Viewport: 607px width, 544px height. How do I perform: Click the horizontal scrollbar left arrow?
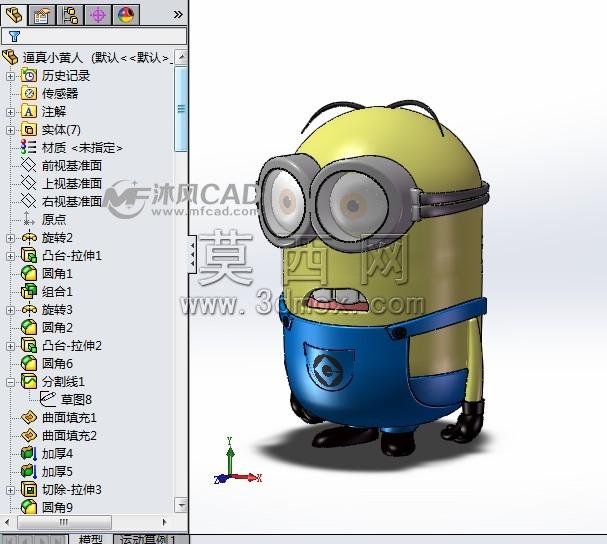(7, 522)
